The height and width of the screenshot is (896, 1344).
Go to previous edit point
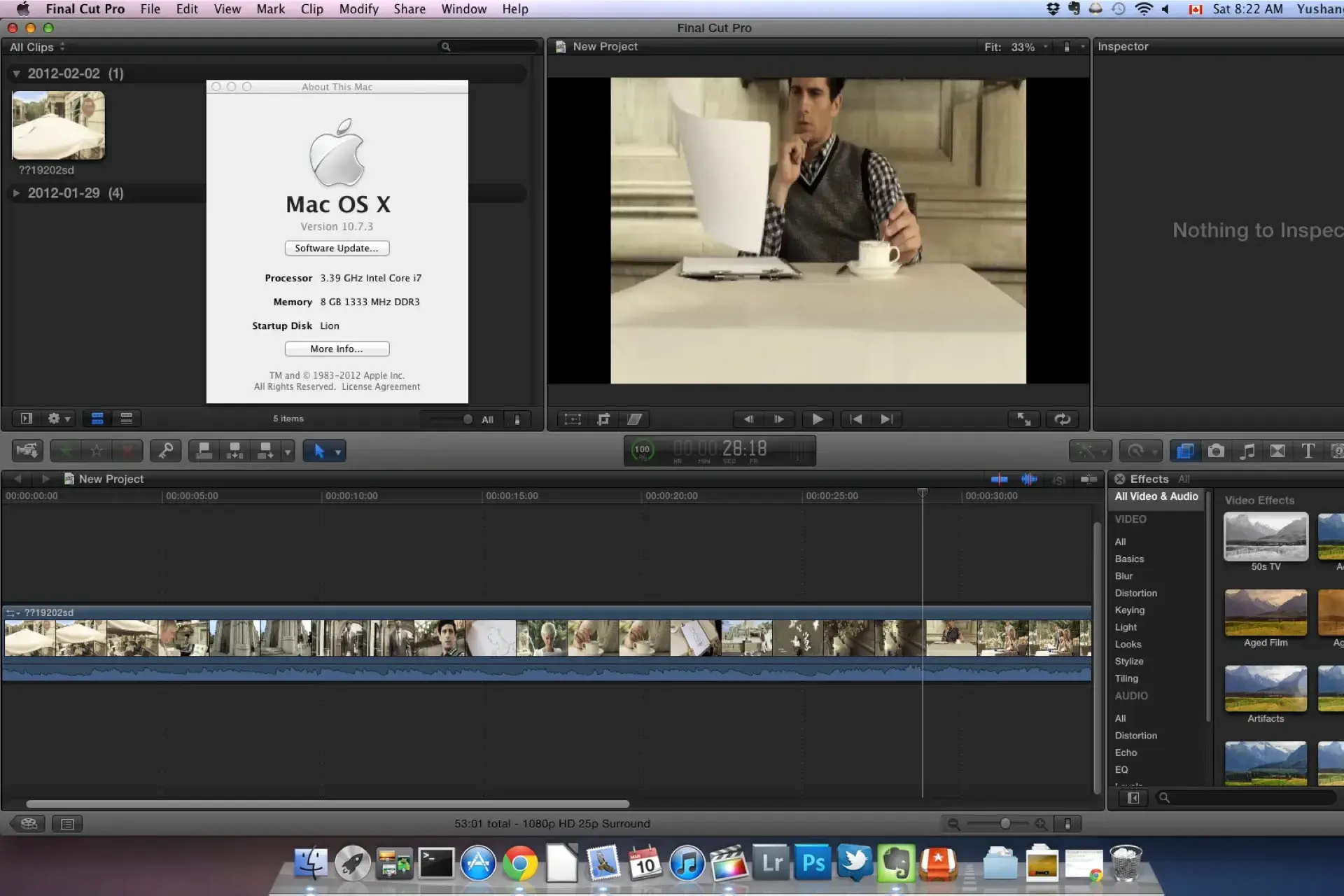click(855, 419)
